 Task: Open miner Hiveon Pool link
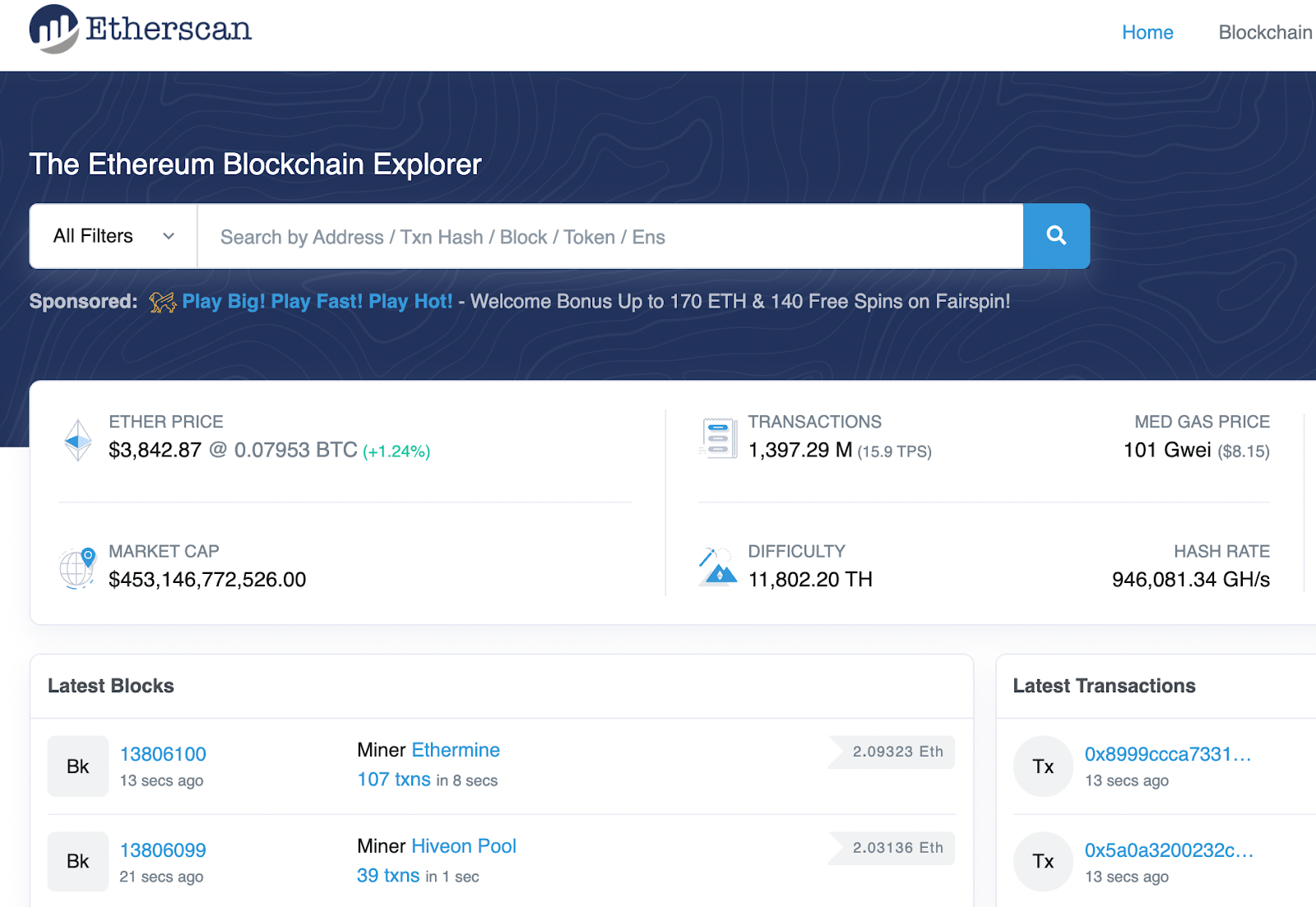pyautogui.click(x=464, y=846)
